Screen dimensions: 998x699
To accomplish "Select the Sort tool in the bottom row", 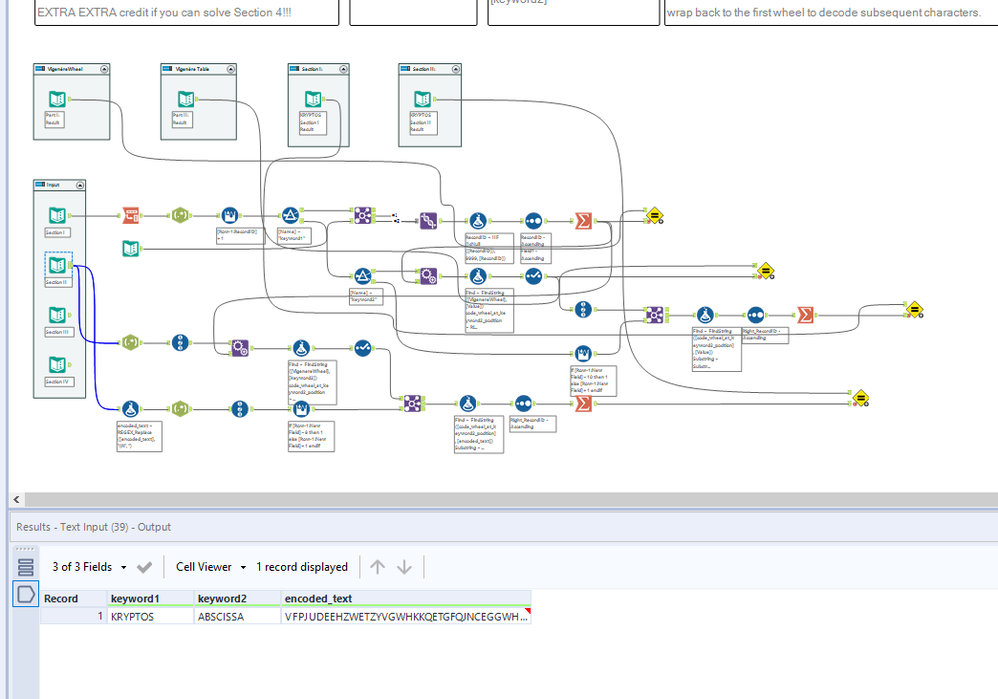I will point(523,404).
